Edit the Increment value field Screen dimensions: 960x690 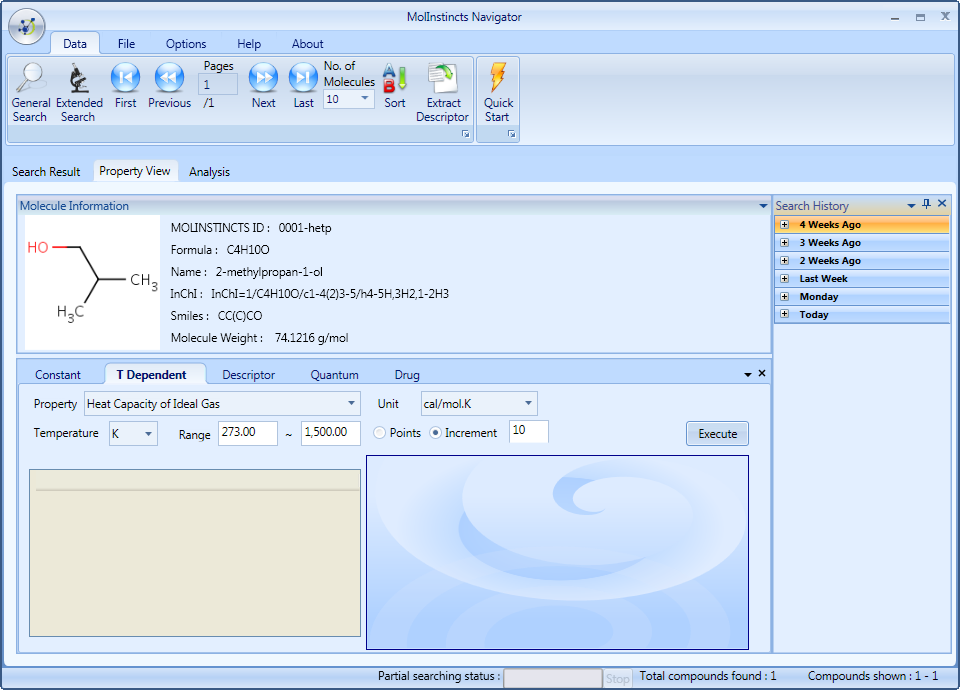(x=528, y=431)
